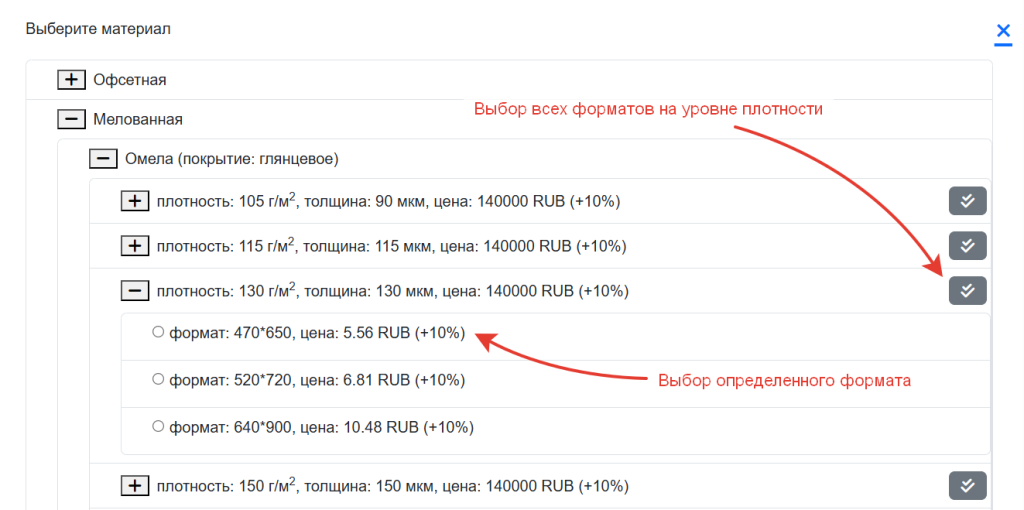Click the 150 г/м² density row text
Screen dimensions: 1024x510
pos(392,486)
